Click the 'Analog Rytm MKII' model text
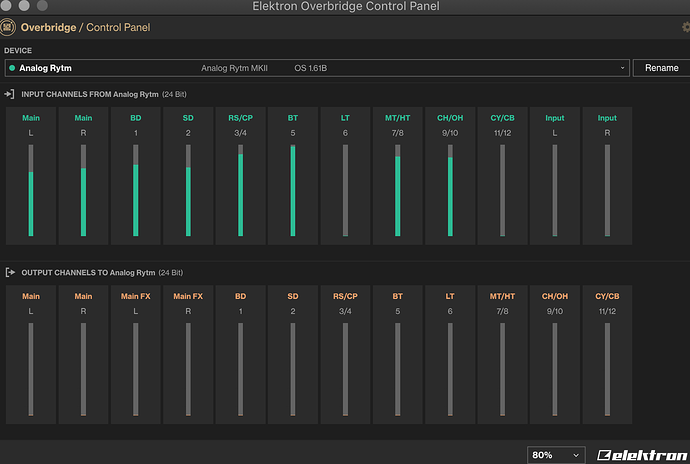The image size is (690, 464). [x=234, y=68]
